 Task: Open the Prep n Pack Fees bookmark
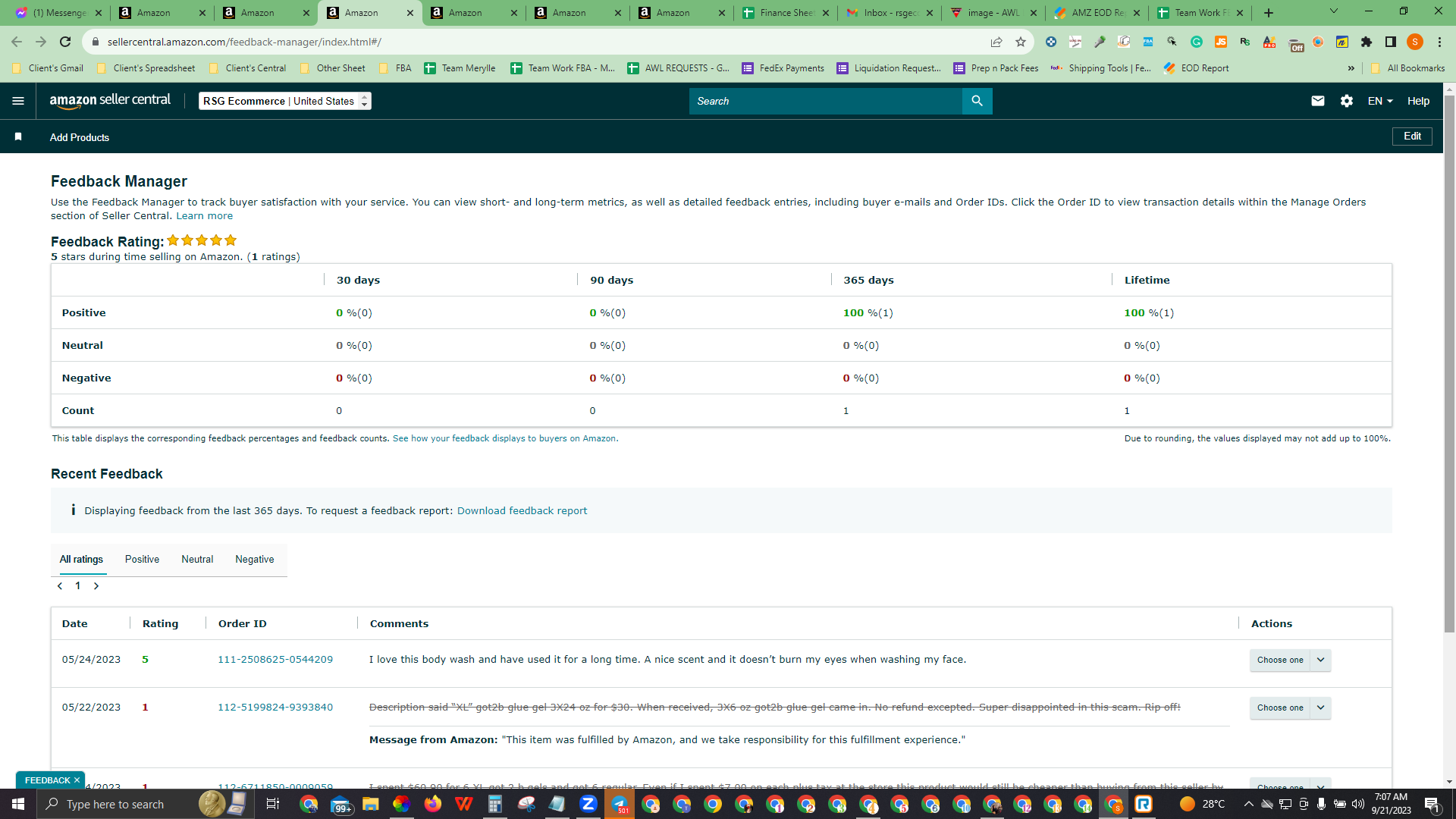point(996,68)
